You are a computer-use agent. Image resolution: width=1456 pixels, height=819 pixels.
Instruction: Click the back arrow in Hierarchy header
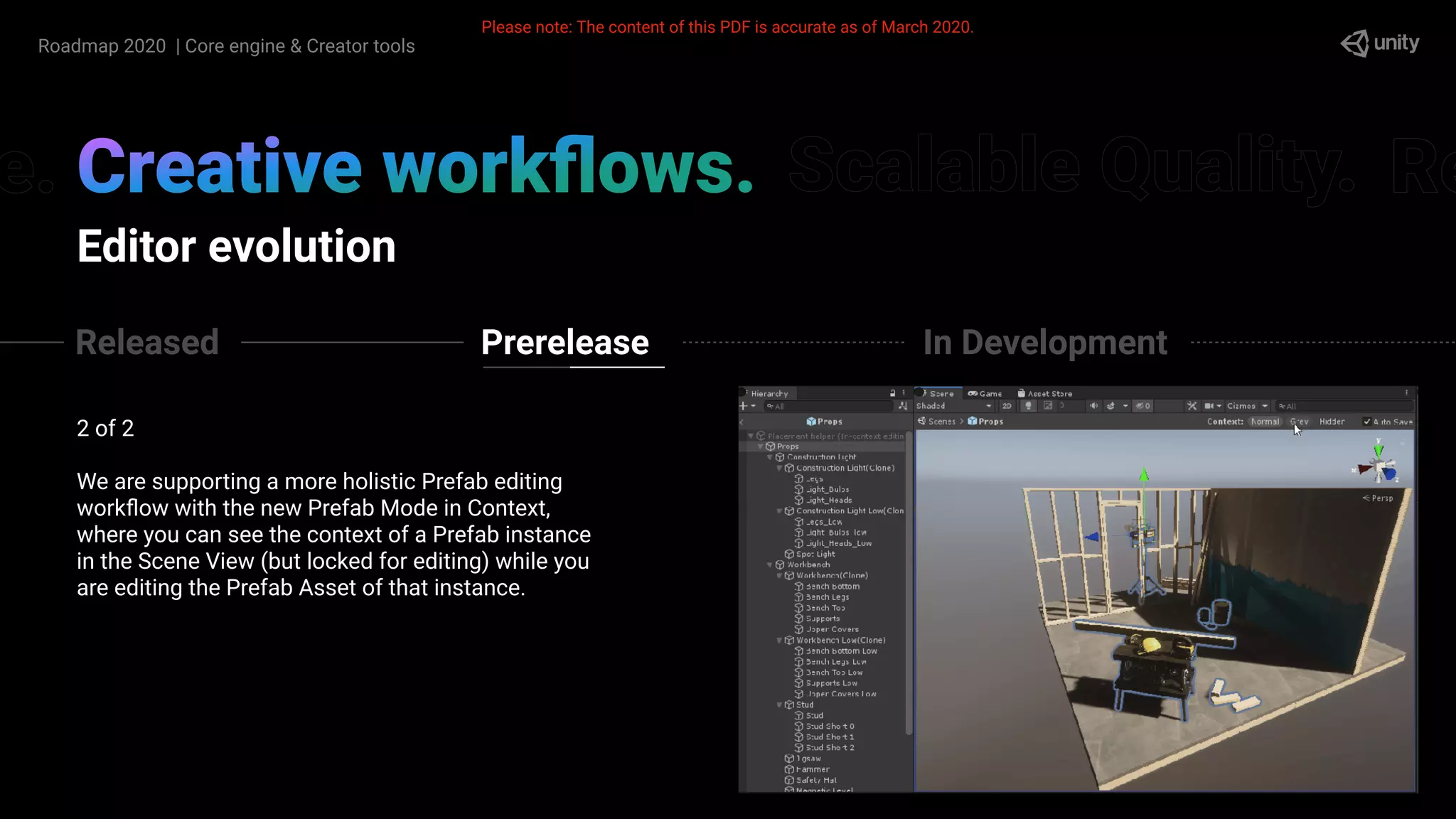pyautogui.click(x=742, y=422)
